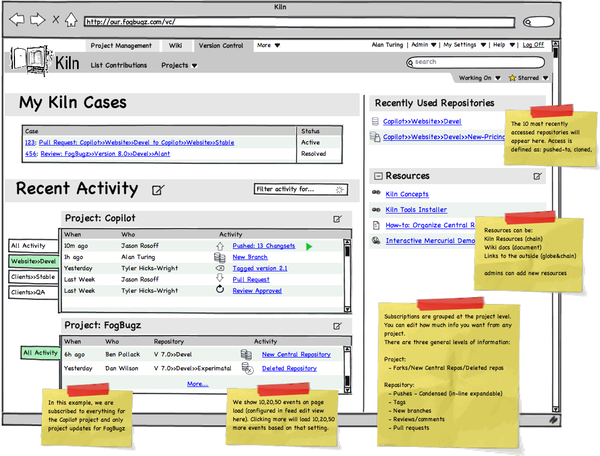Open the Working On dropdown

(480, 77)
